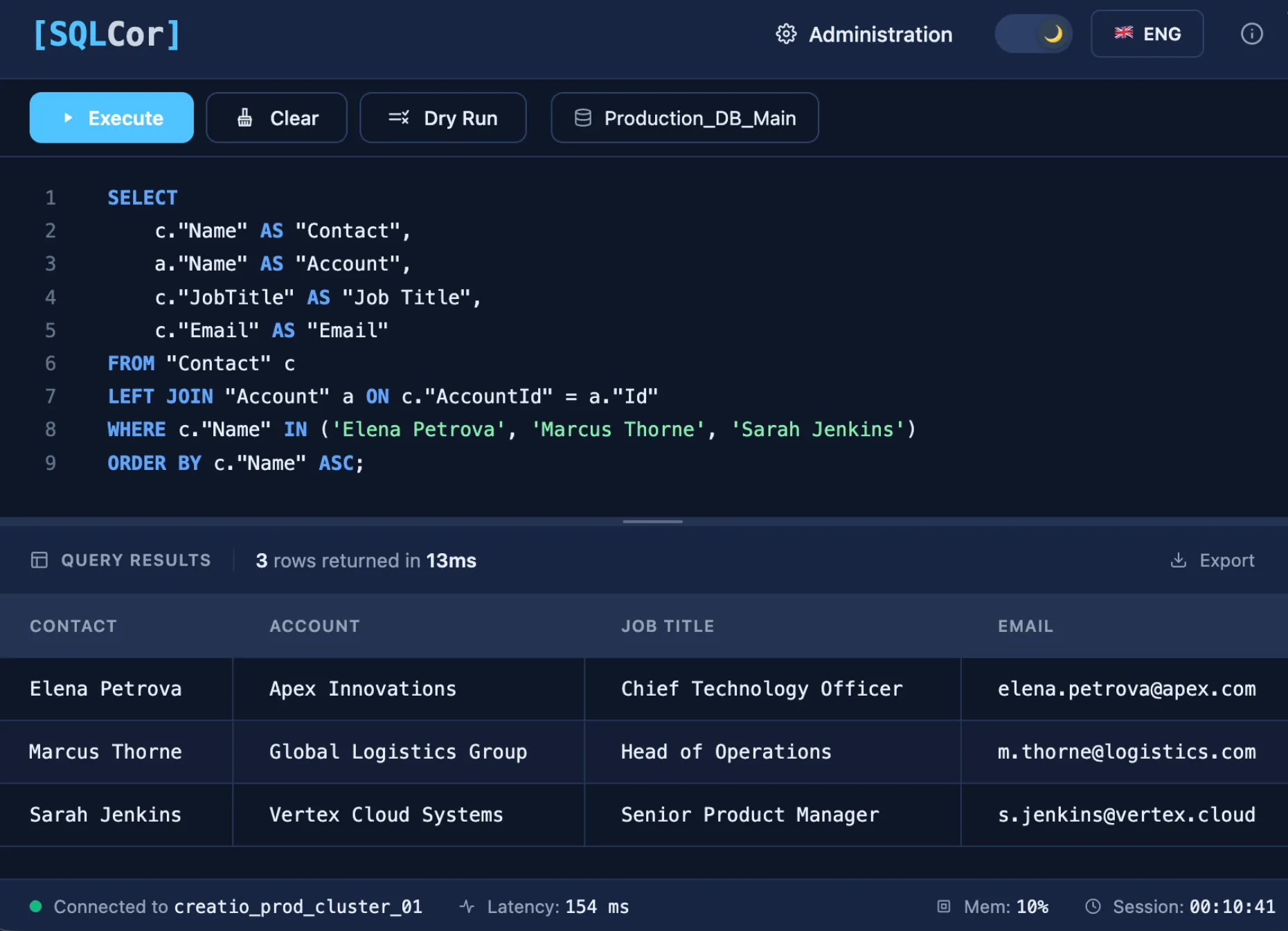Click line number 9 in the editor
The height and width of the screenshot is (931, 1288).
tap(51, 463)
